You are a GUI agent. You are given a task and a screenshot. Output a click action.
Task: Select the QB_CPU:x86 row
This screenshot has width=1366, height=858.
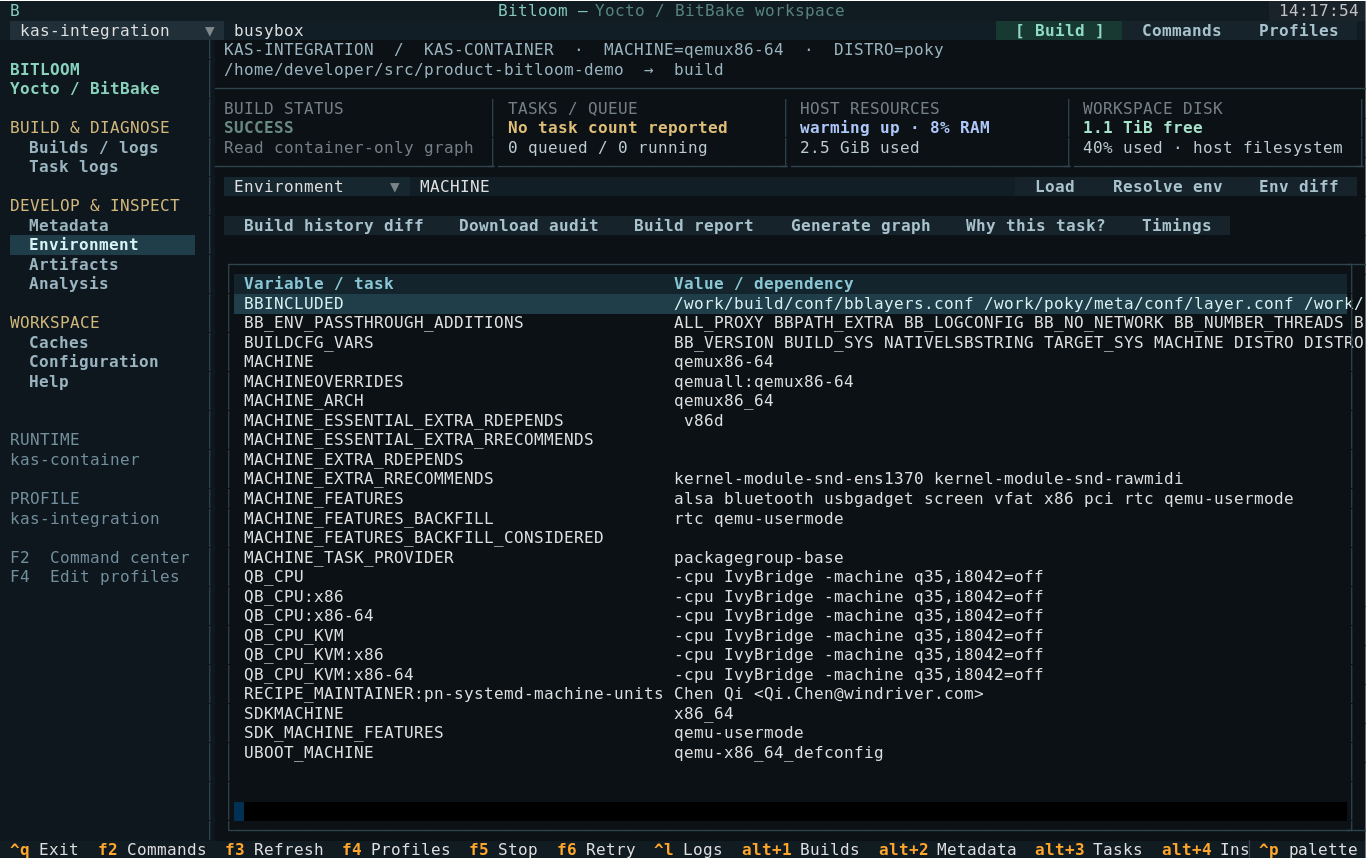[790, 597]
